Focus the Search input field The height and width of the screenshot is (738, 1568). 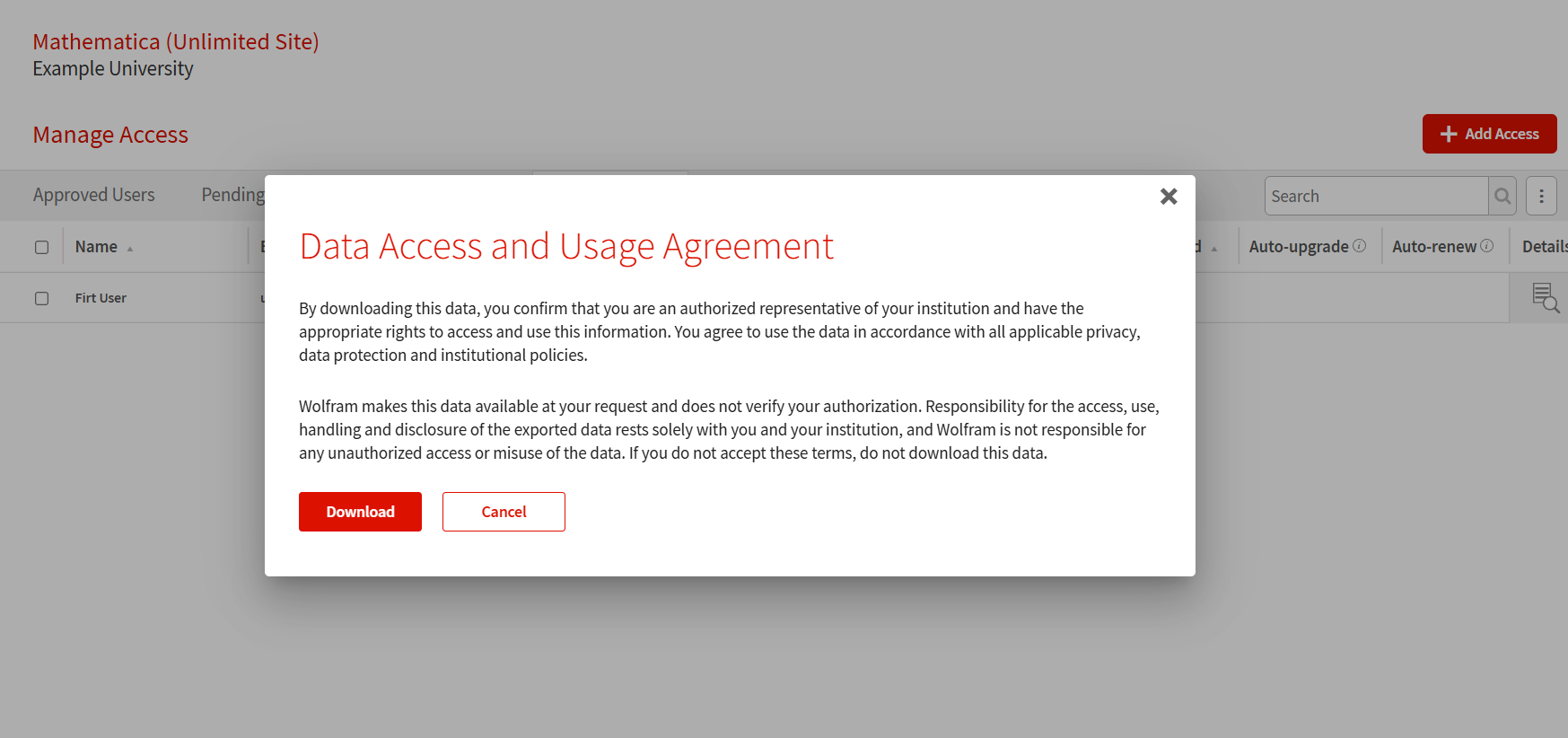coord(1376,196)
